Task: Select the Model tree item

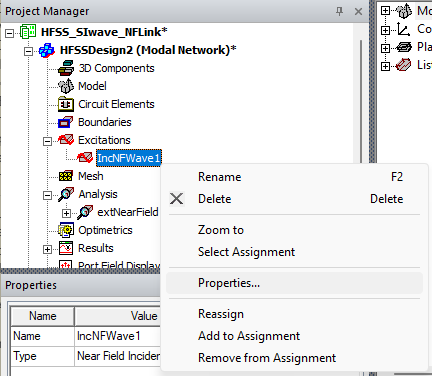Action: (92, 86)
